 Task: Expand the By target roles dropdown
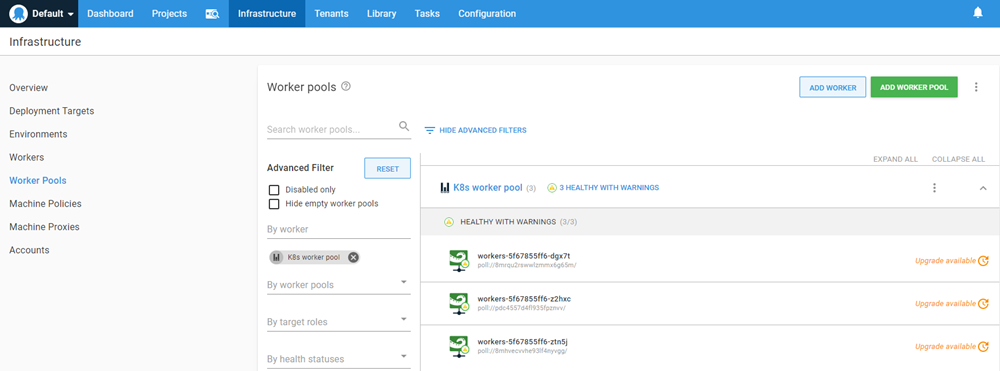click(339, 321)
